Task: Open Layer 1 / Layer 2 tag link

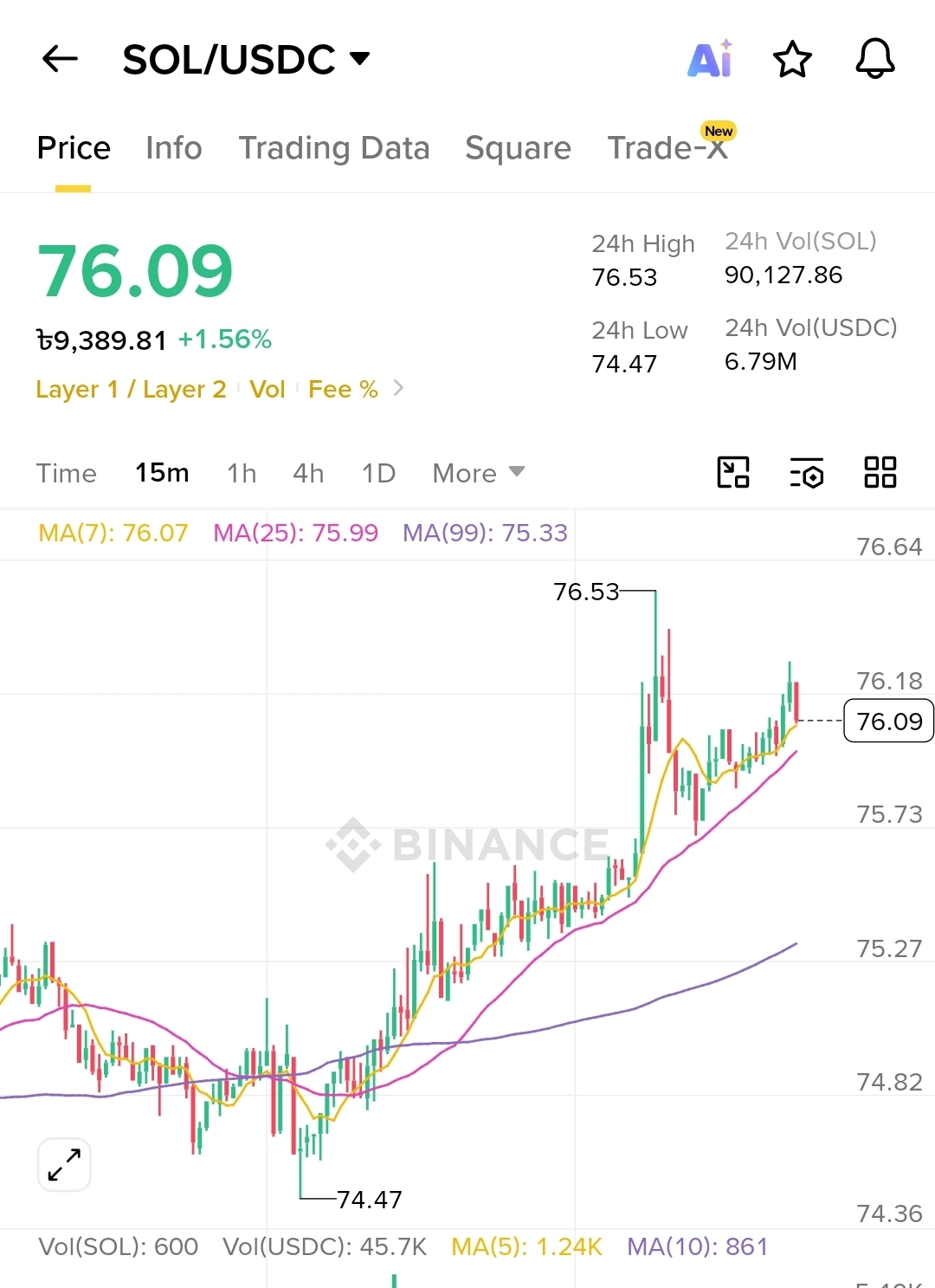Action: pos(131,389)
